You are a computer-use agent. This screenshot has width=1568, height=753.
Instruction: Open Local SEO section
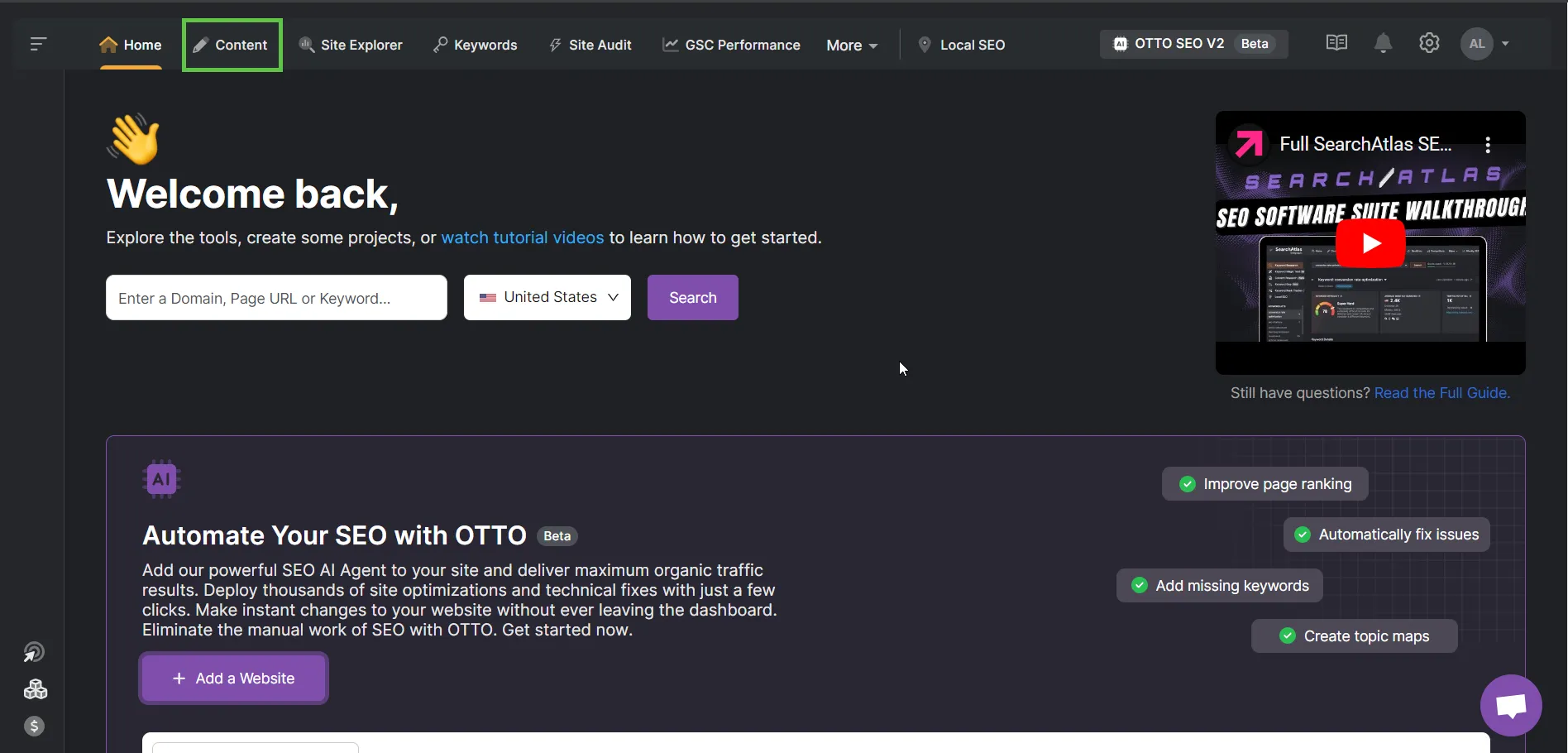(x=962, y=45)
